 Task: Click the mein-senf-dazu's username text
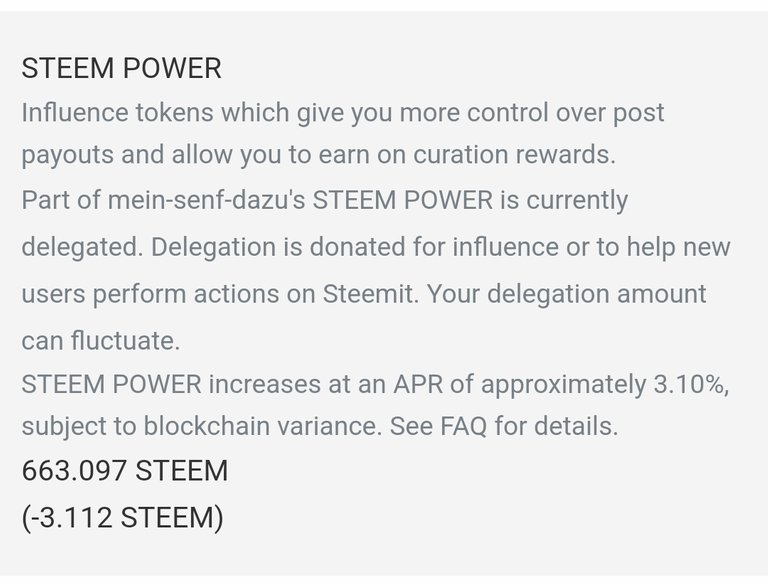tap(206, 200)
